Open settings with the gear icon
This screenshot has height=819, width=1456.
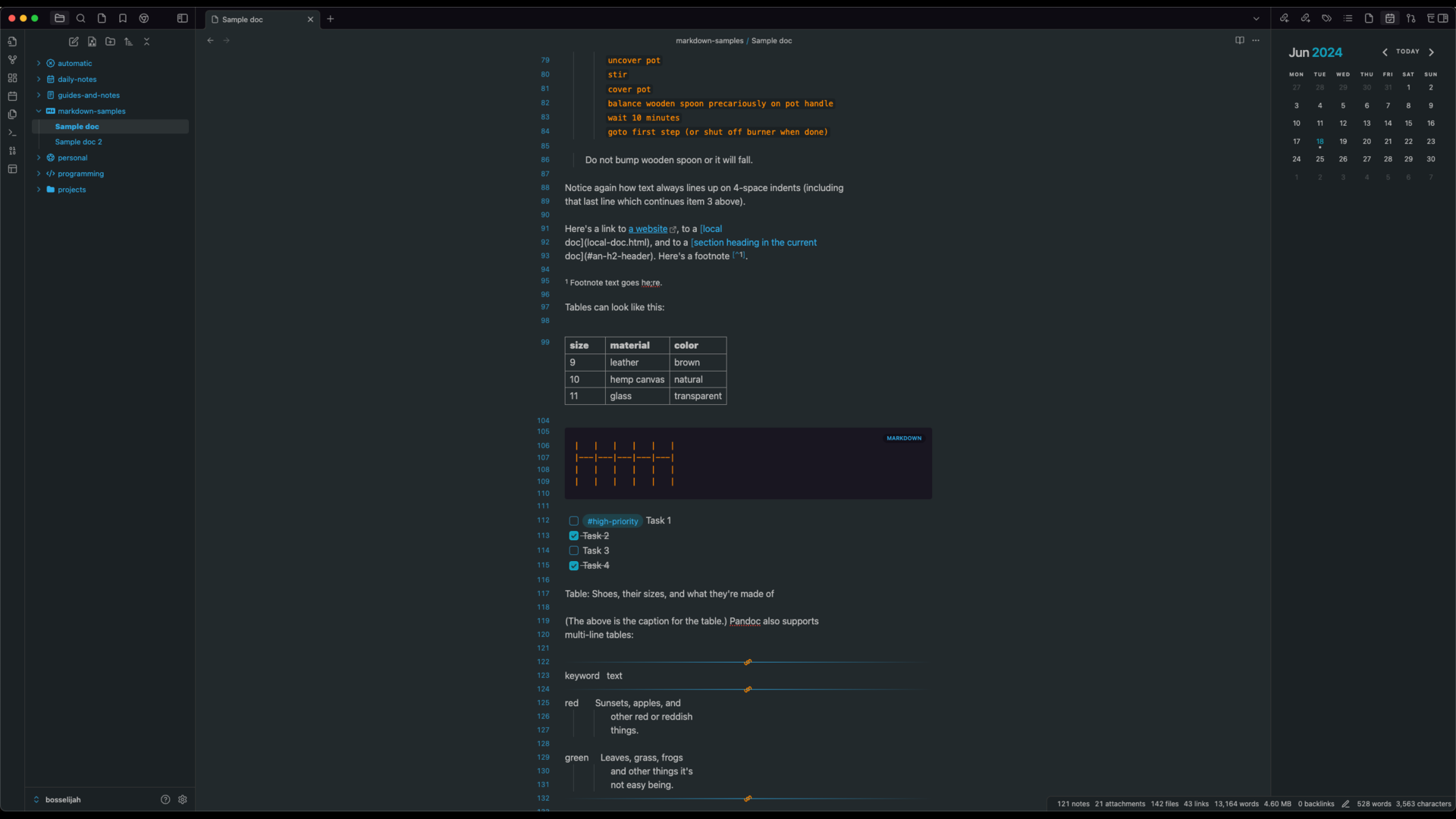183,799
